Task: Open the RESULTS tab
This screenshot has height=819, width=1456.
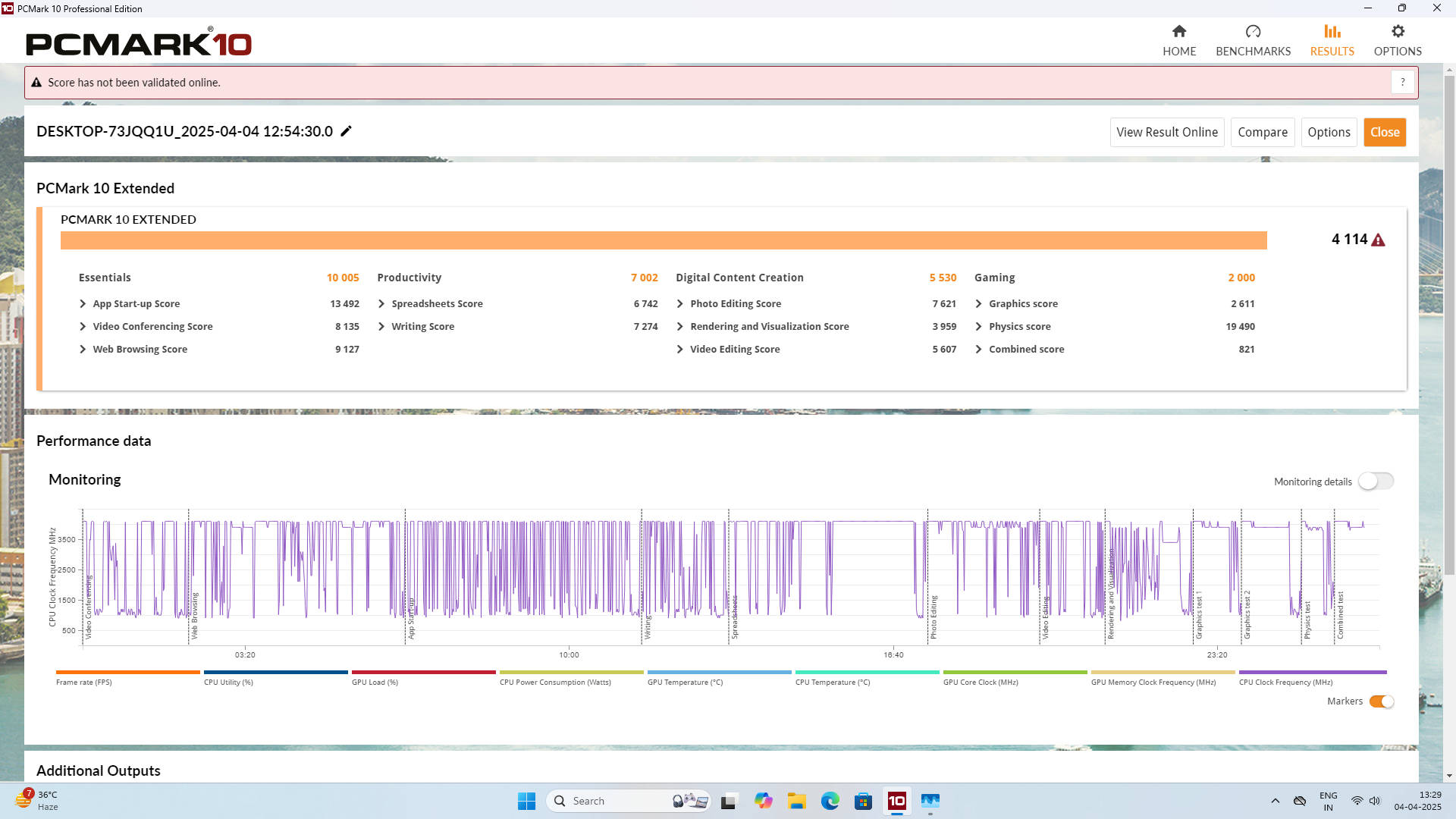Action: click(1332, 40)
